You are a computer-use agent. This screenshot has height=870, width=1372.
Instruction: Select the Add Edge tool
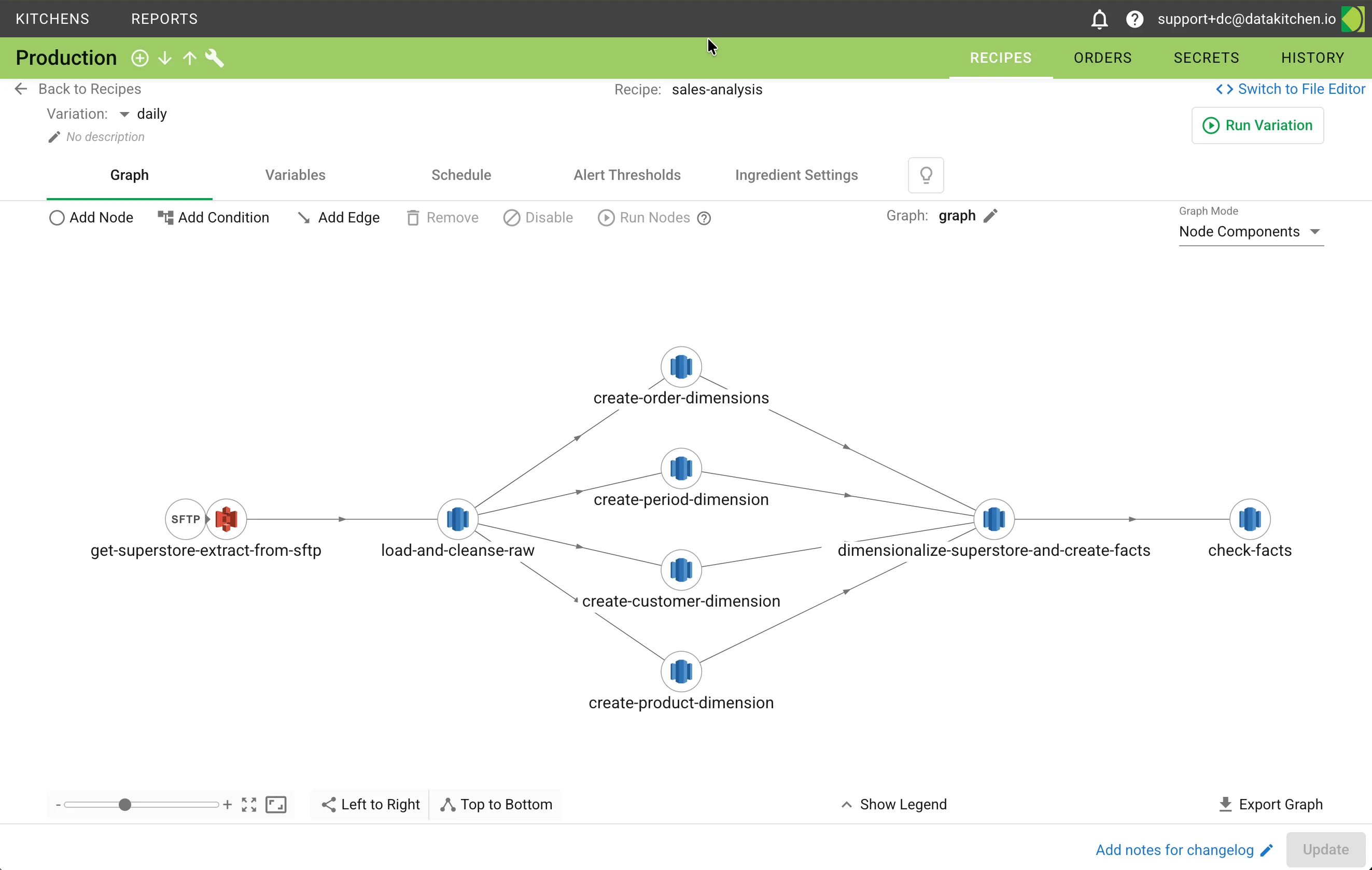click(339, 218)
